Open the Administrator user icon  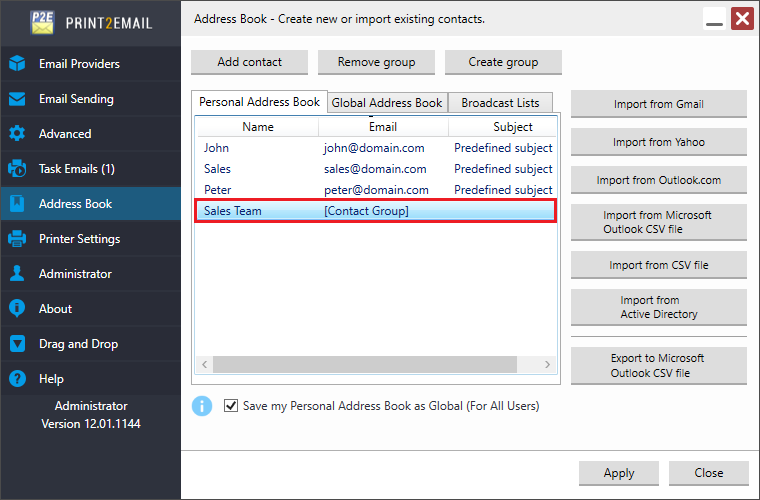coord(17,274)
